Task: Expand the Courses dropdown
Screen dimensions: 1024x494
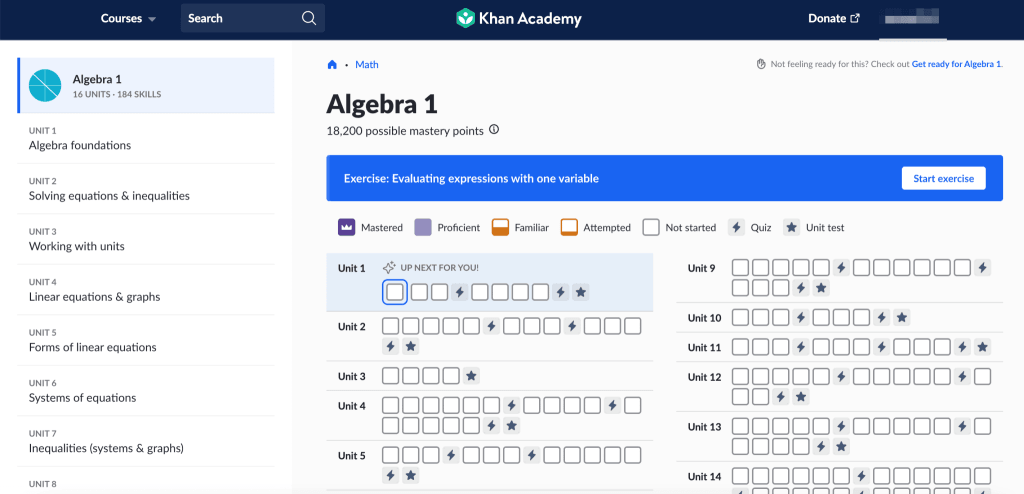Action: (x=128, y=18)
